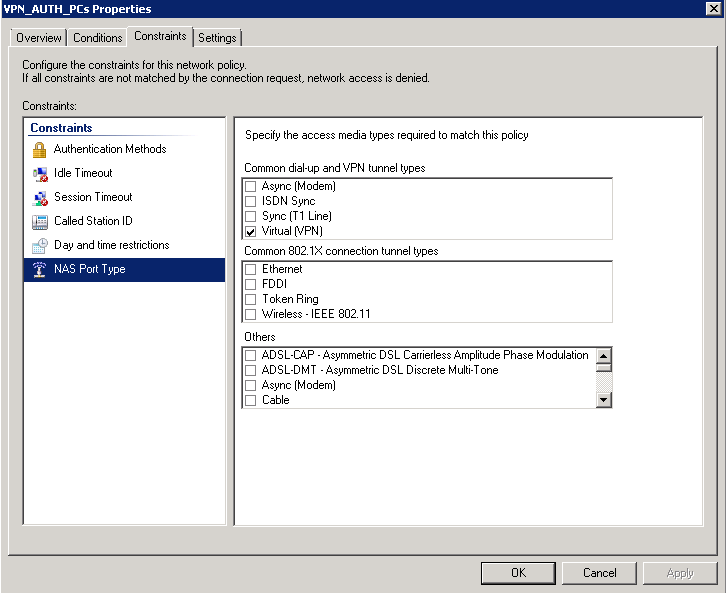Click the NAS Port Type antenna icon
The image size is (726, 593).
[x=40, y=270]
